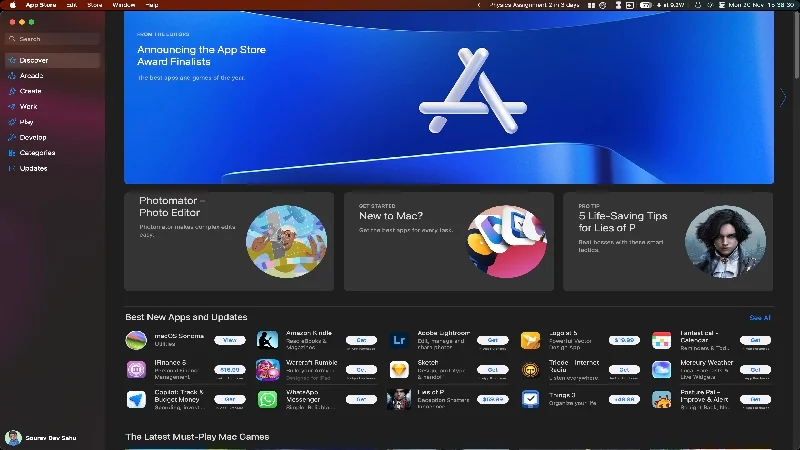The height and width of the screenshot is (450, 800).
Task: Click the price button for iFinance 5
Action: [230, 369]
